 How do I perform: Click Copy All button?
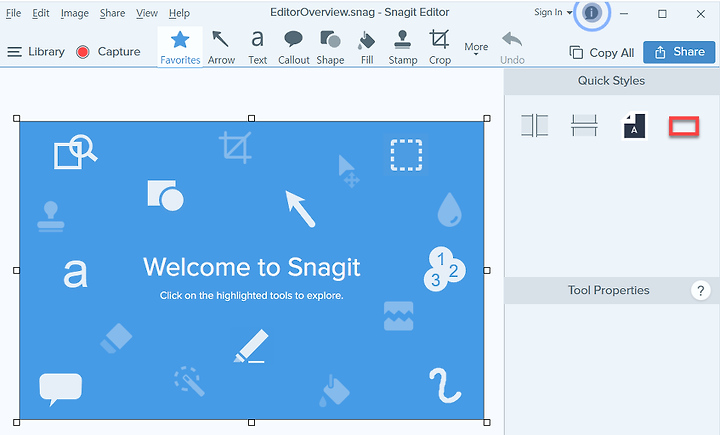click(x=602, y=52)
